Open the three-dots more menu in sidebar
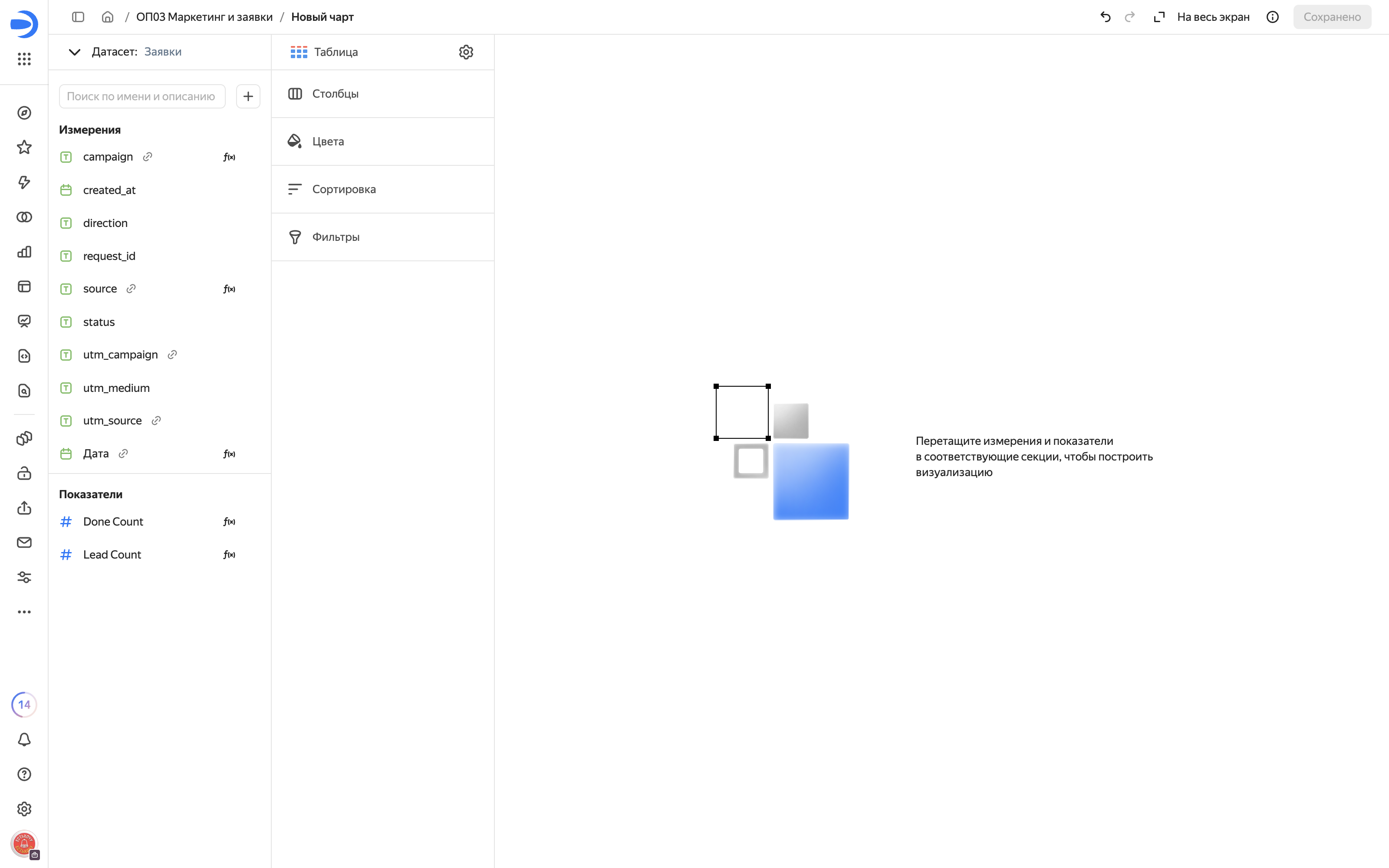1389x868 pixels. (24, 612)
